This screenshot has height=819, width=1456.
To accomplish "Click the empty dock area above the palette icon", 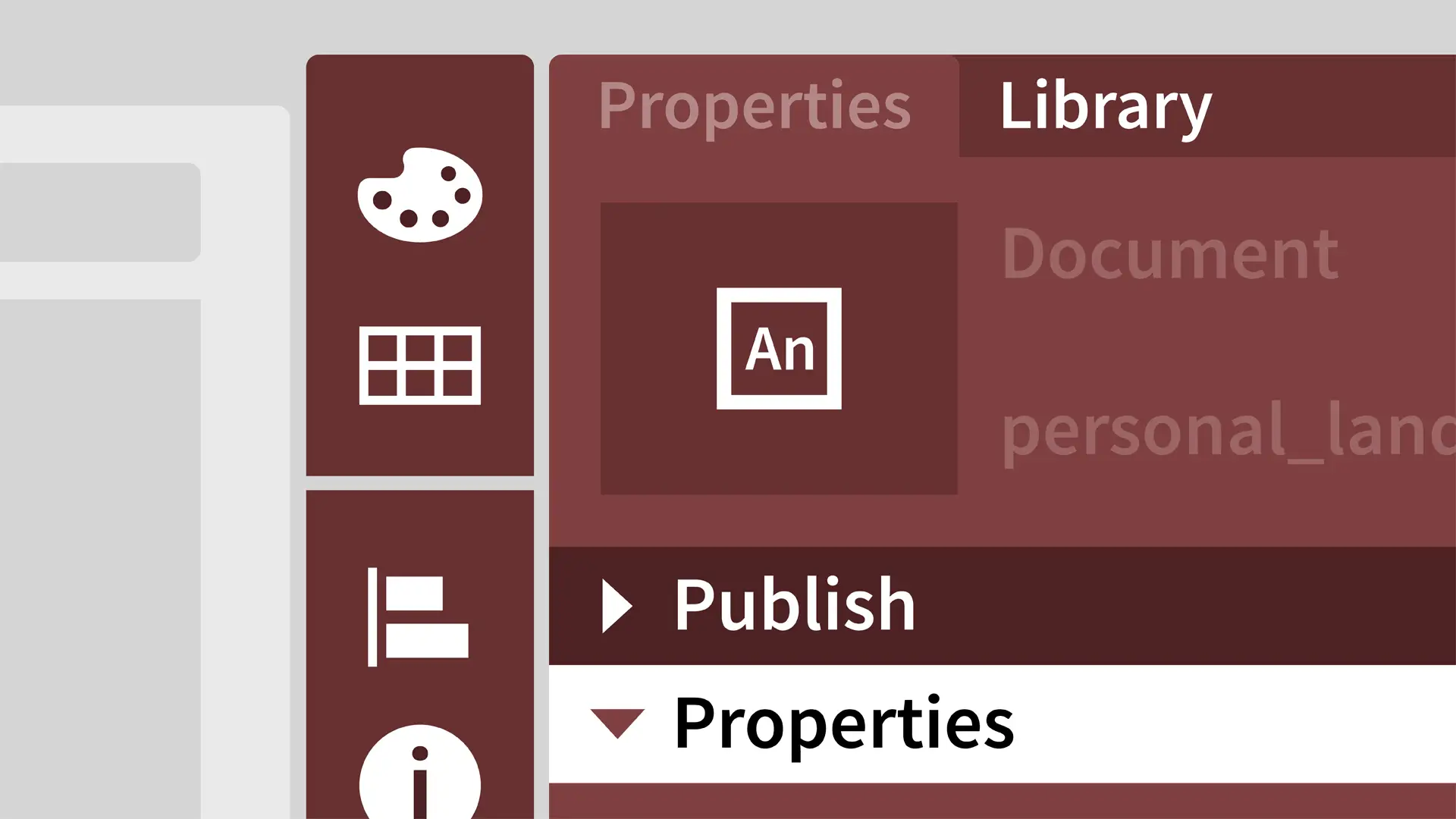I will [419, 99].
